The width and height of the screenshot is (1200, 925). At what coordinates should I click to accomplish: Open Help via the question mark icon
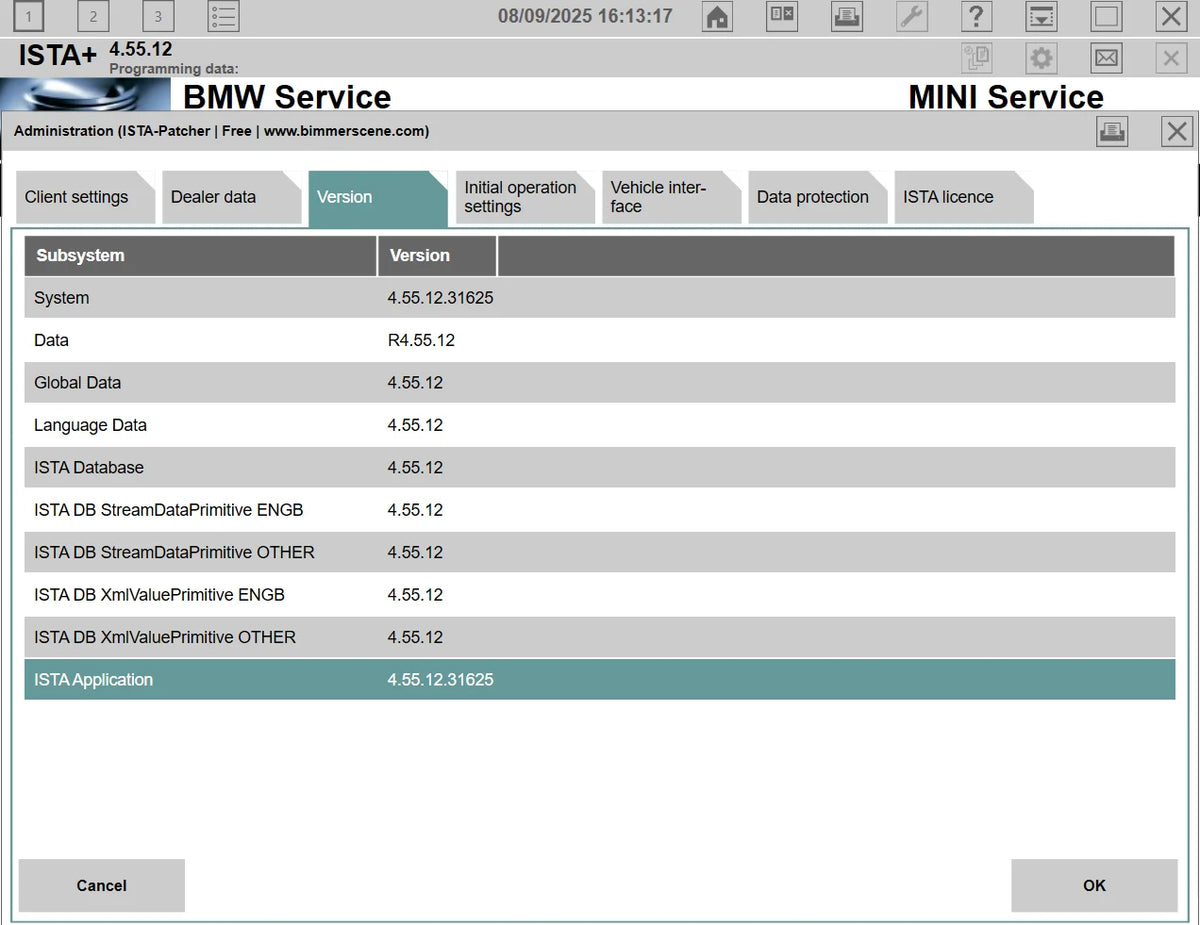pyautogui.click(x=977, y=16)
